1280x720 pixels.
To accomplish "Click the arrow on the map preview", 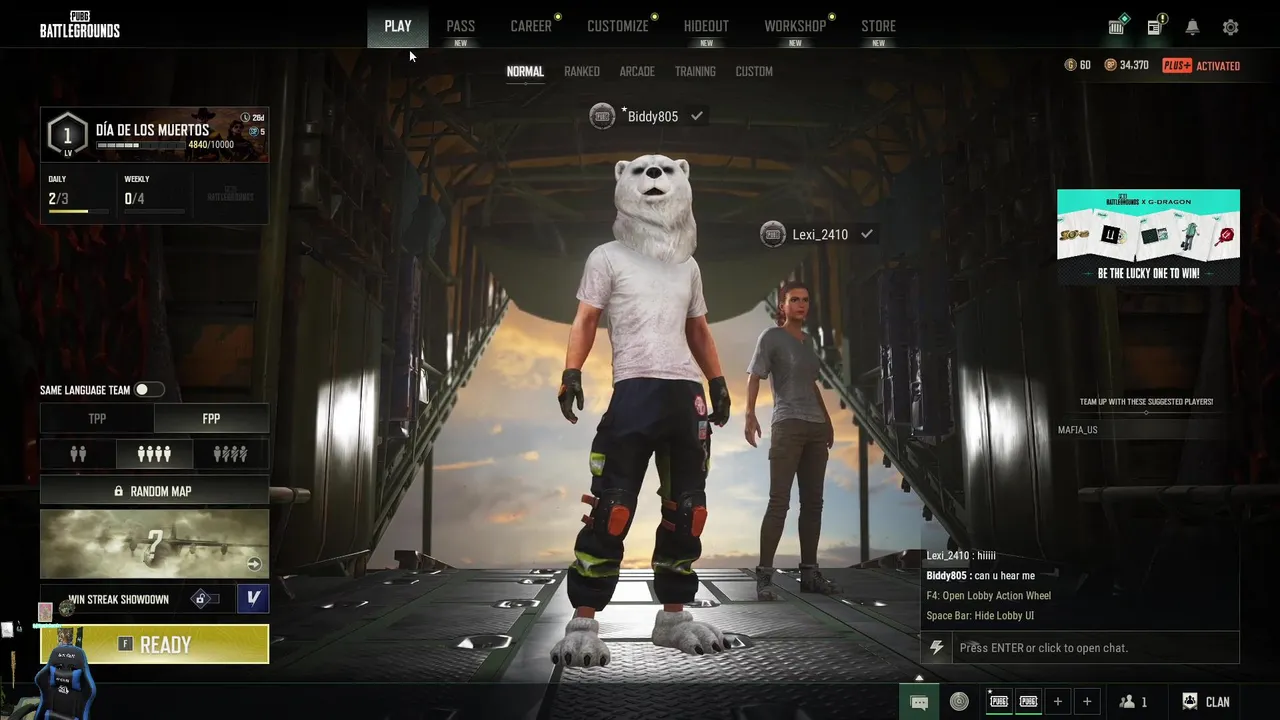I will click(x=254, y=564).
